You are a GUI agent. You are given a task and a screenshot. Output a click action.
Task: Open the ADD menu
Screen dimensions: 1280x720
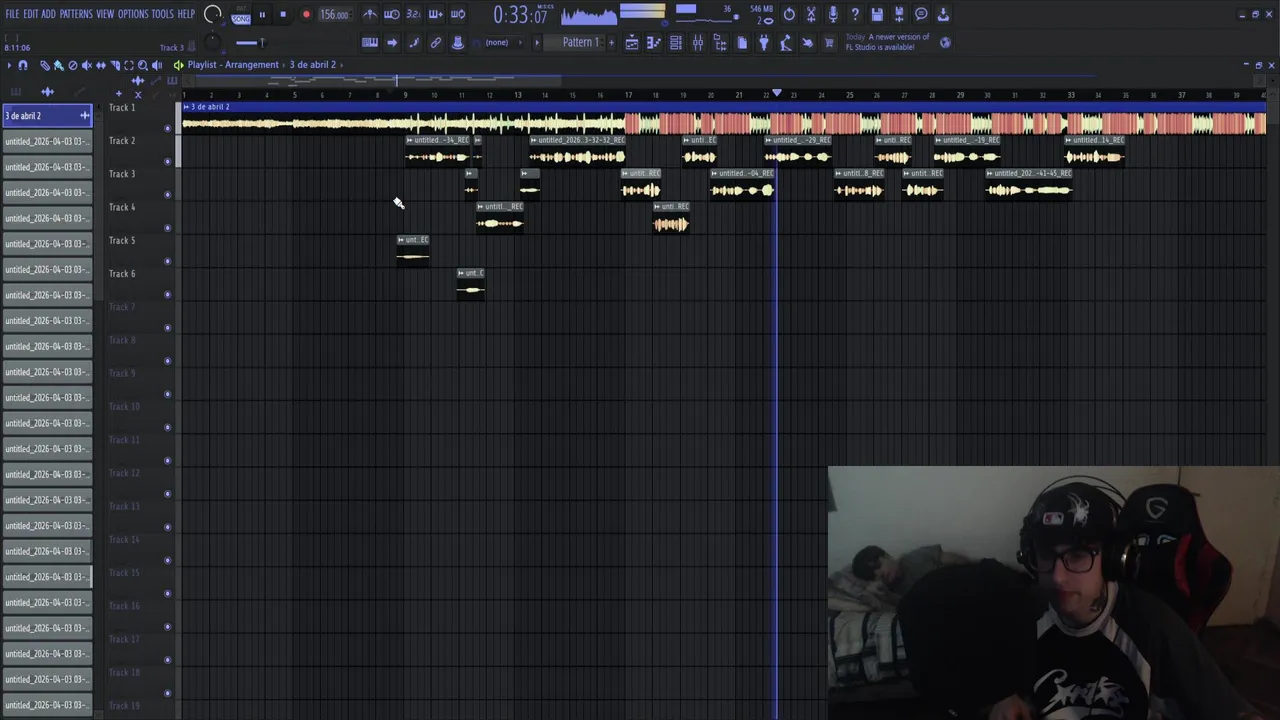click(x=48, y=14)
